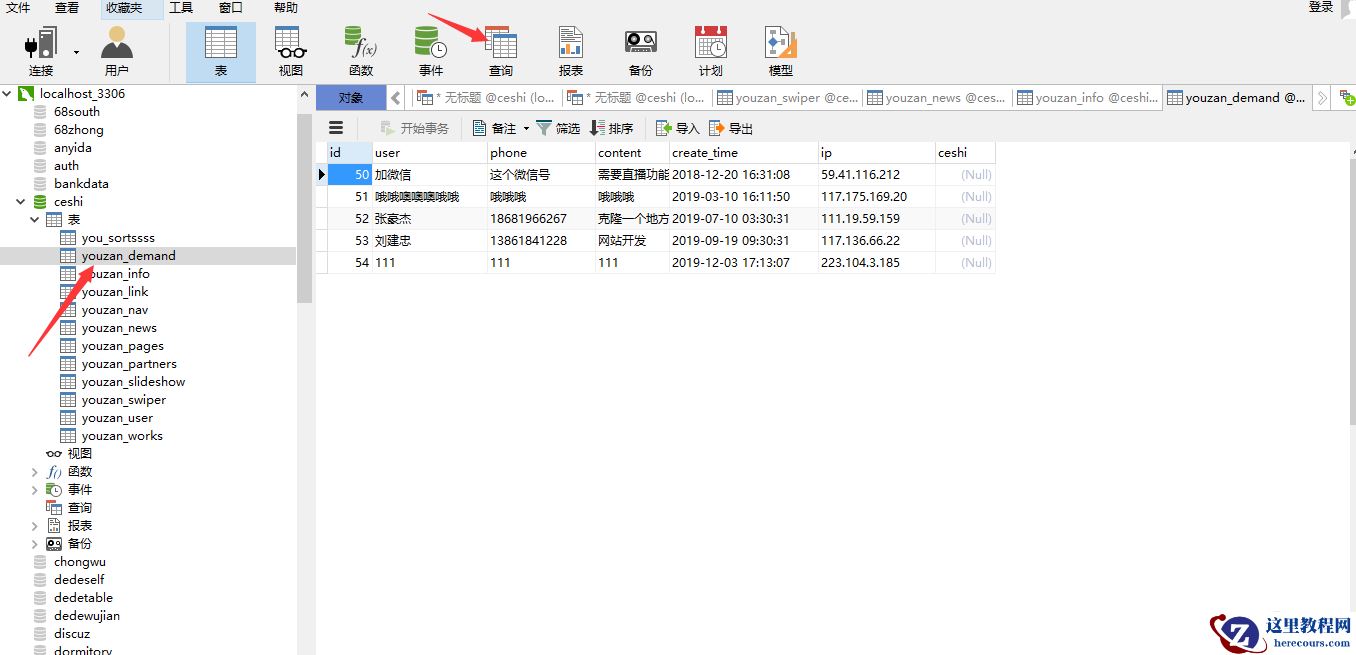Expand the 函数 node in tree

coord(35,471)
